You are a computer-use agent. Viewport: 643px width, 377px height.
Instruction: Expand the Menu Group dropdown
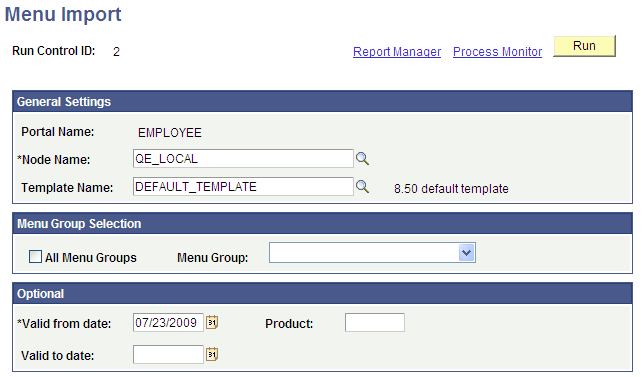pos(466,253)
